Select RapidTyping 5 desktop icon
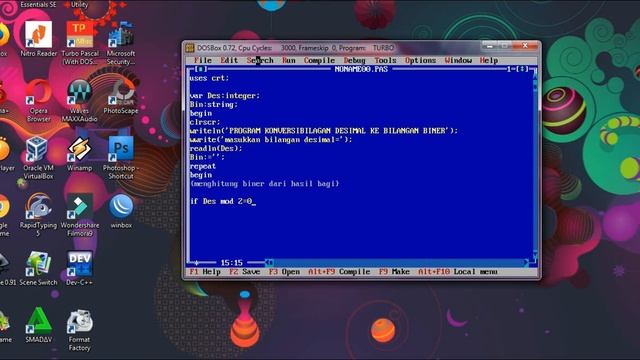The width and height of the screenshot is (640, 360). 38,215
